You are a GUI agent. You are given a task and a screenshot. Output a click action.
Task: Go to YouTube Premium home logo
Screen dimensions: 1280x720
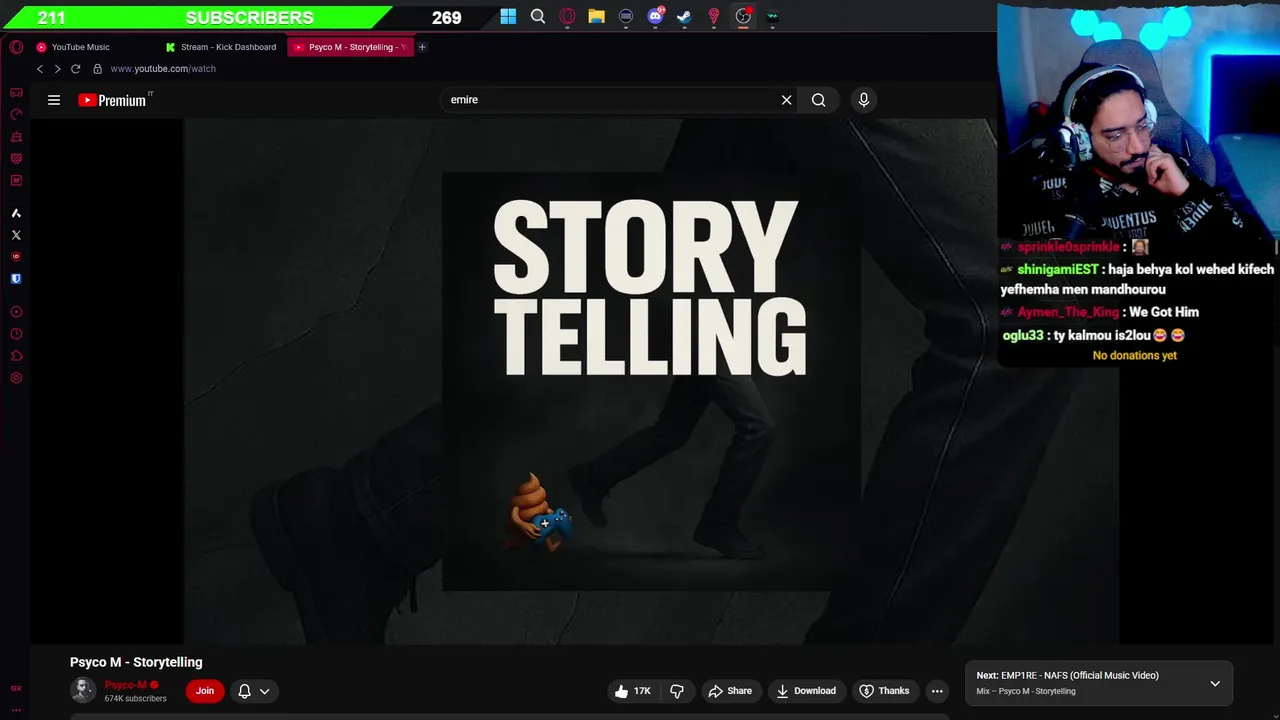tap(113, 100)
